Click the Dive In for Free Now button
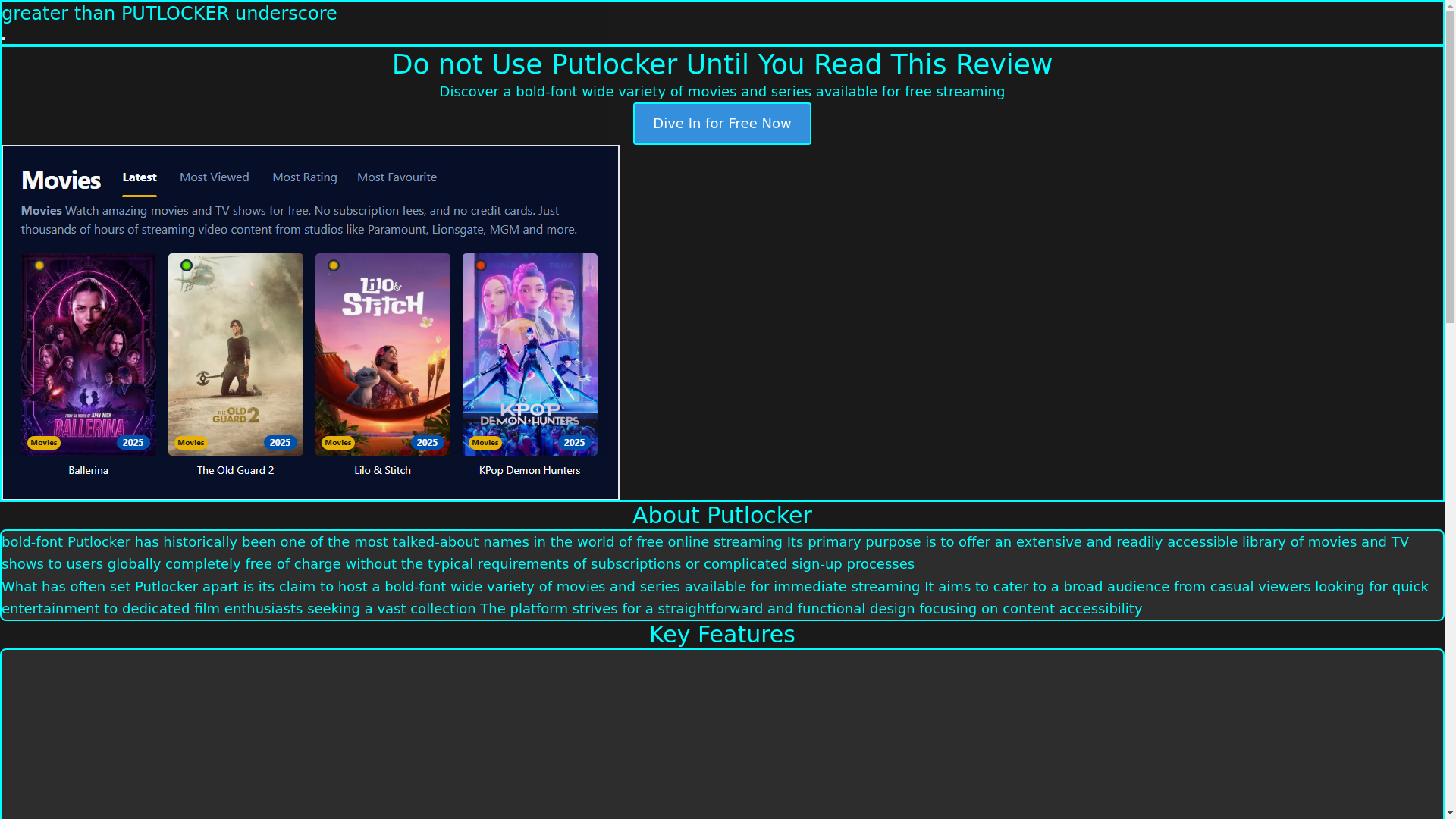The width and height of the screenshot is (1456, 819). [x=722, y=124]
